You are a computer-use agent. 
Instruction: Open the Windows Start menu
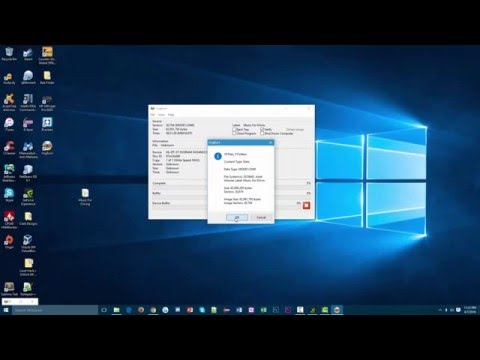pyautogui.click(x=6, y=310)
